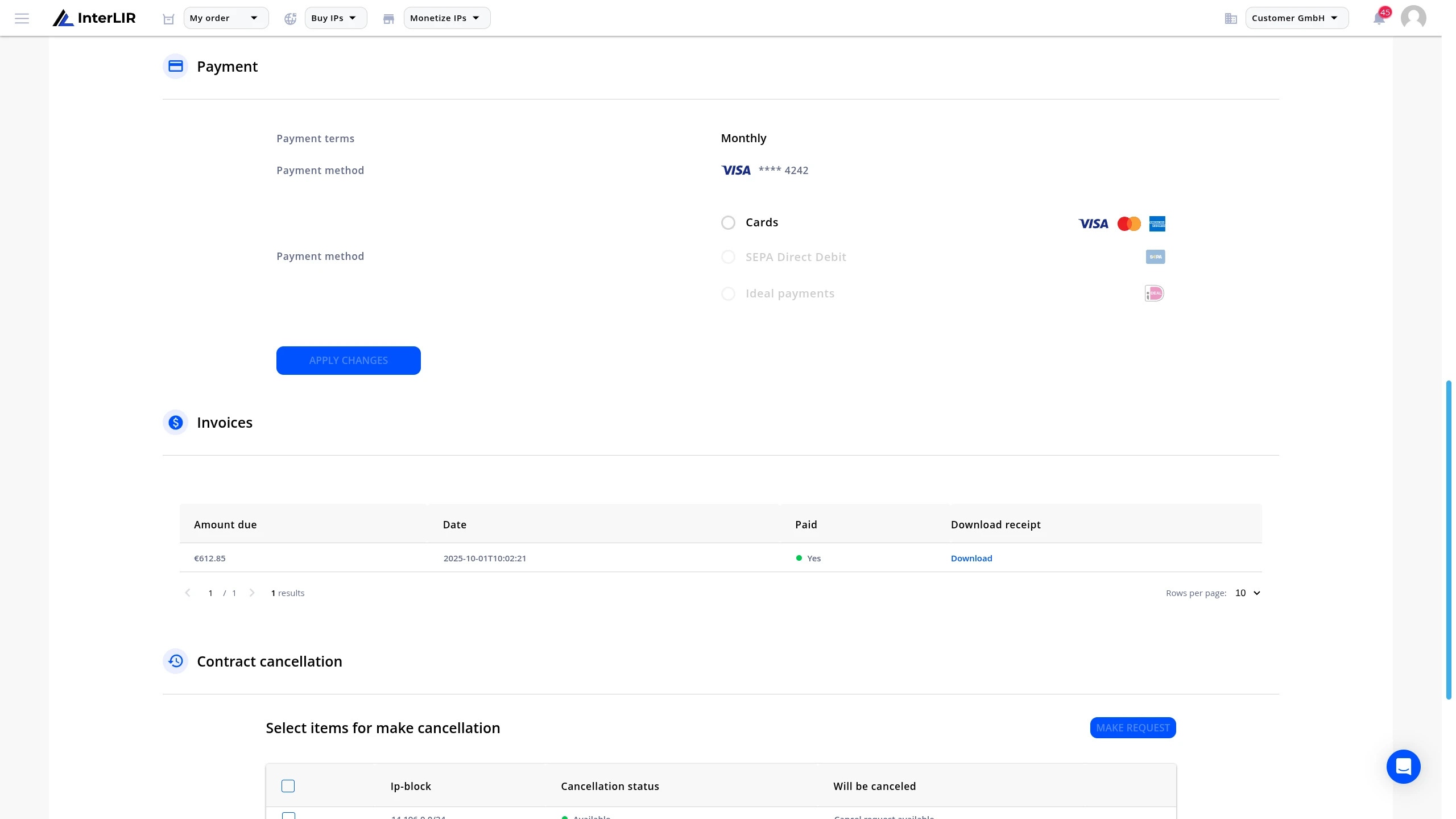
Task: Click the company building icon
Action: (x=1231, y=19)
